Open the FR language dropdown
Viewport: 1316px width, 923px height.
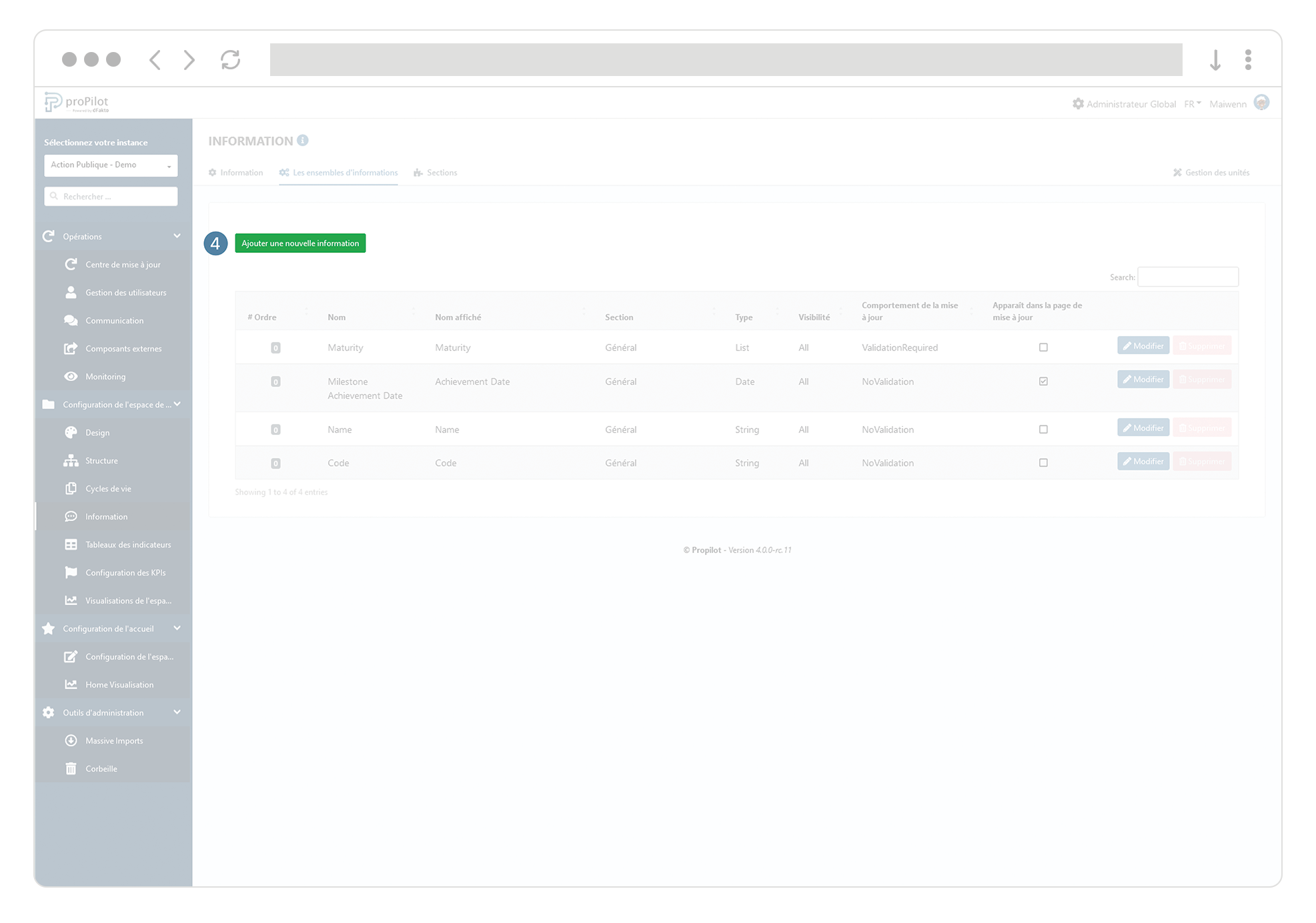pos(1192,103)
